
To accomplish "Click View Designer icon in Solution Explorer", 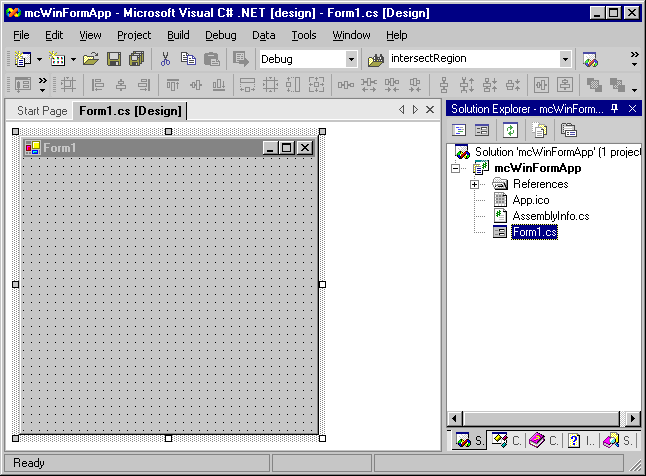I will 482,130.
